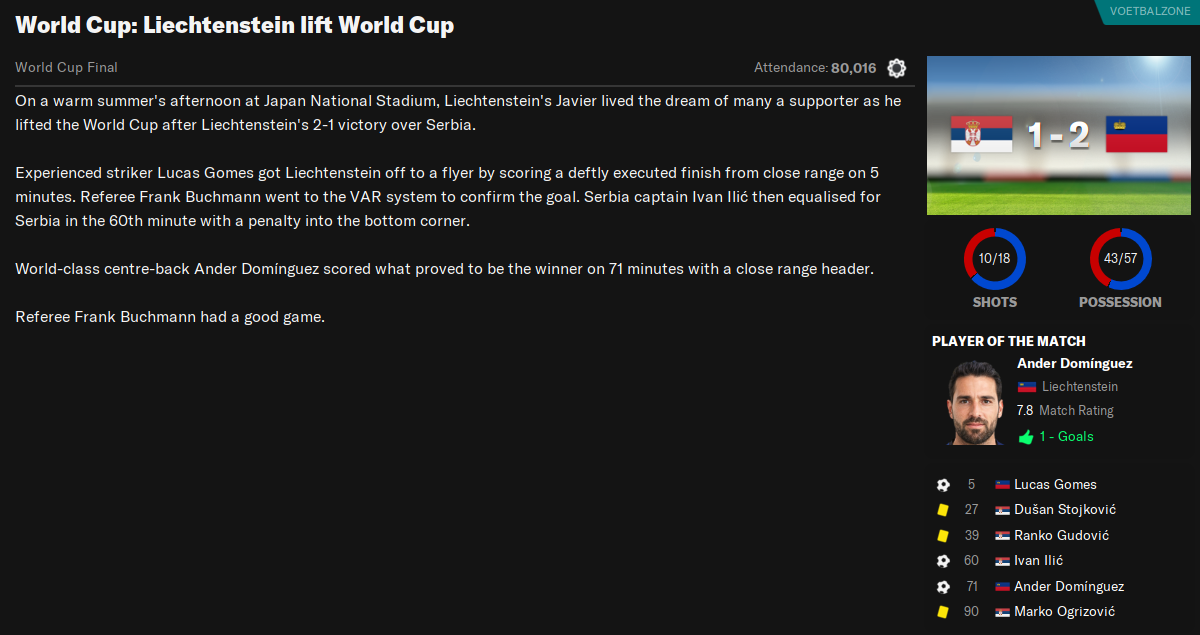1200x635 pixels.
Task: Click the possession 43/57 ring chart
Action: click(x=1120, y=259)
